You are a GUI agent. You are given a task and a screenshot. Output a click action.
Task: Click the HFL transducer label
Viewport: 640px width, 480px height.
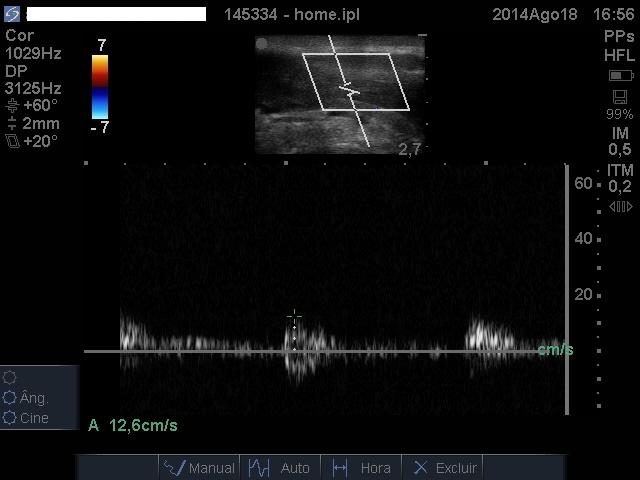(619, 55)
